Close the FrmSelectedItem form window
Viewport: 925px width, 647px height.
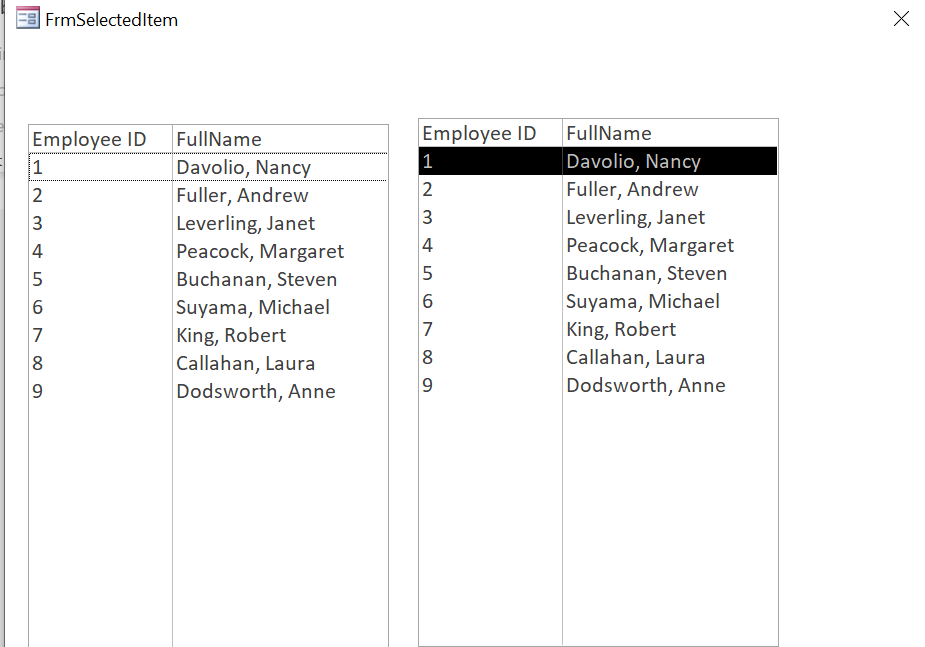click(901, 19)
